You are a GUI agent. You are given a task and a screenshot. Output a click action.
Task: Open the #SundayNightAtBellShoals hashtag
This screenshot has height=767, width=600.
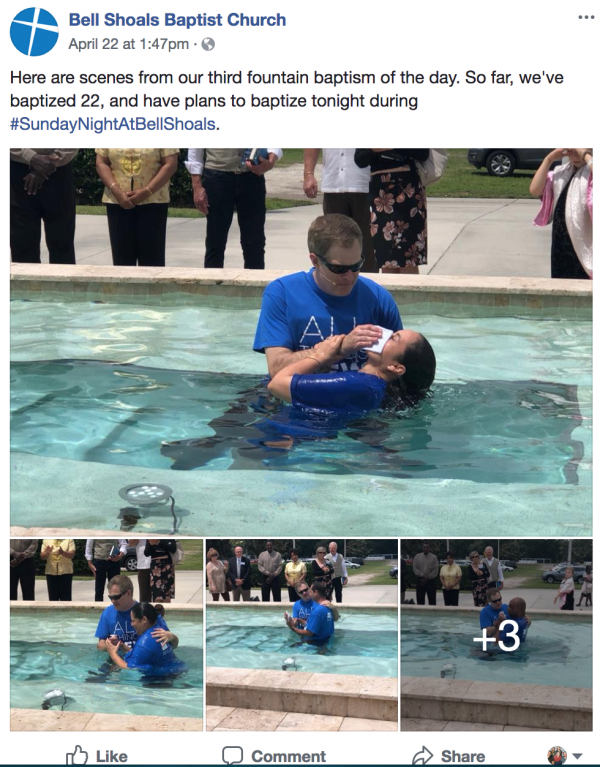coord(112,124)
